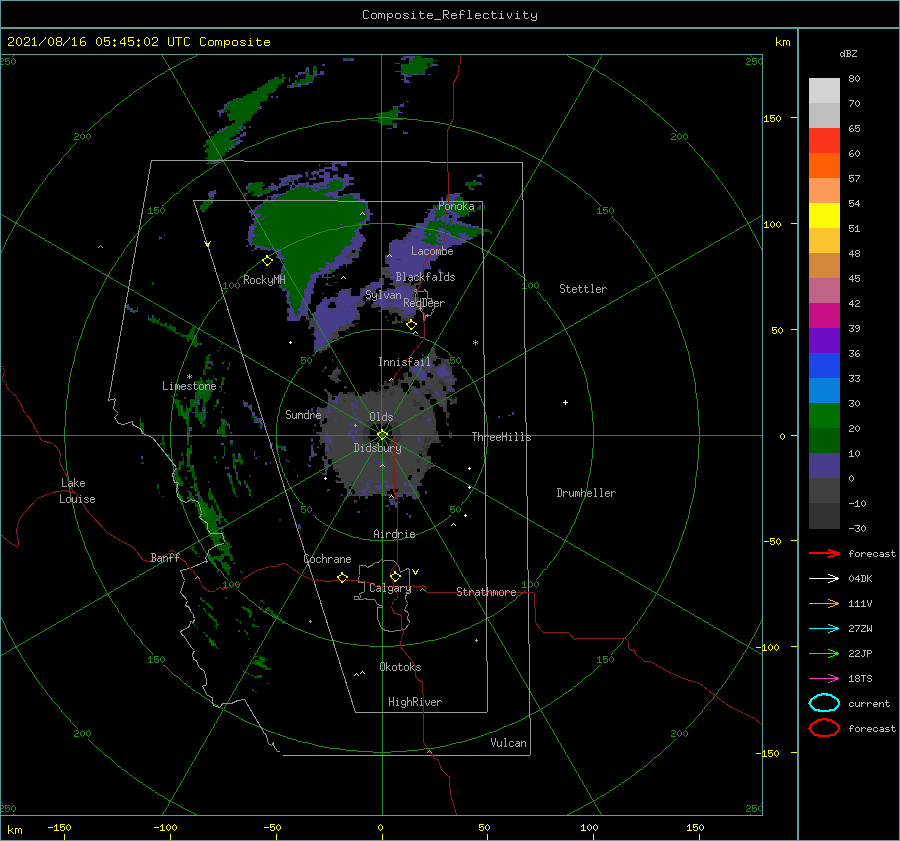This screenshot has height=841, width=900.
Task: Select blue 36–33 dBZ swatch
Action: click(x=824, y=365)
